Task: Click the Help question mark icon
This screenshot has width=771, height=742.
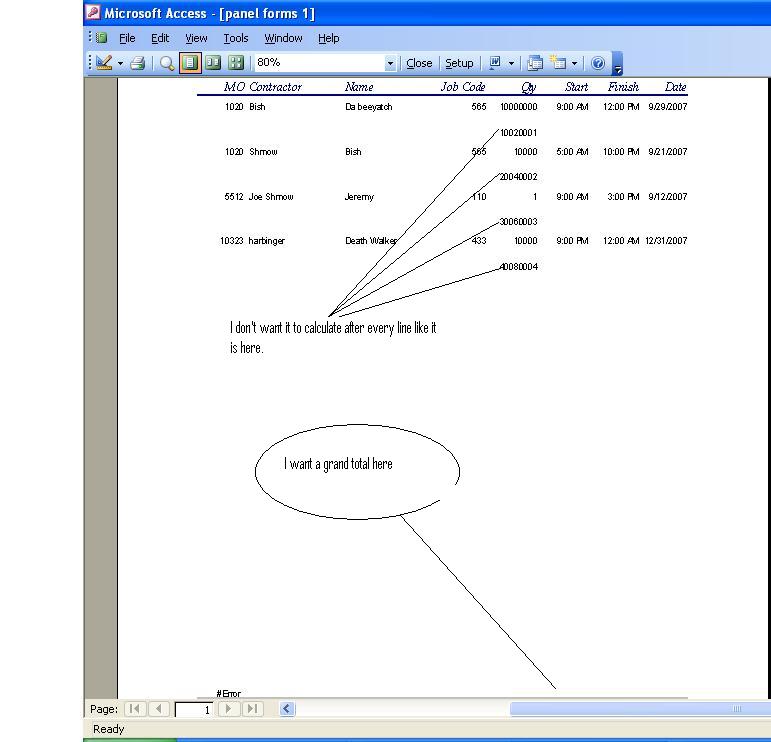Action: [x=598, y=63]
